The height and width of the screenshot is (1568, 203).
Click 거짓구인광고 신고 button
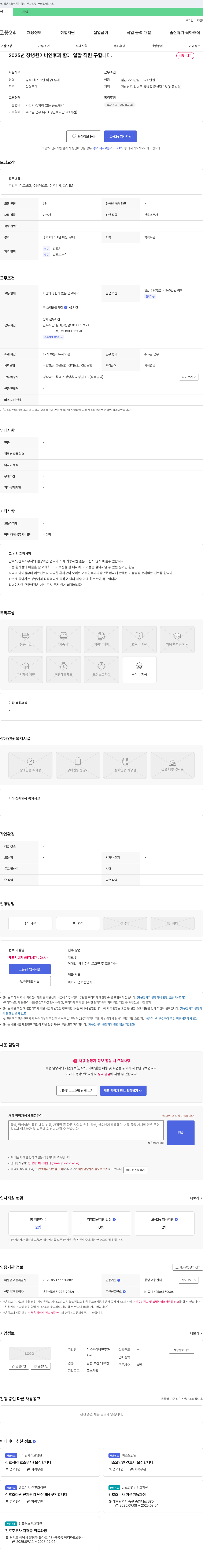(188, 1267)
